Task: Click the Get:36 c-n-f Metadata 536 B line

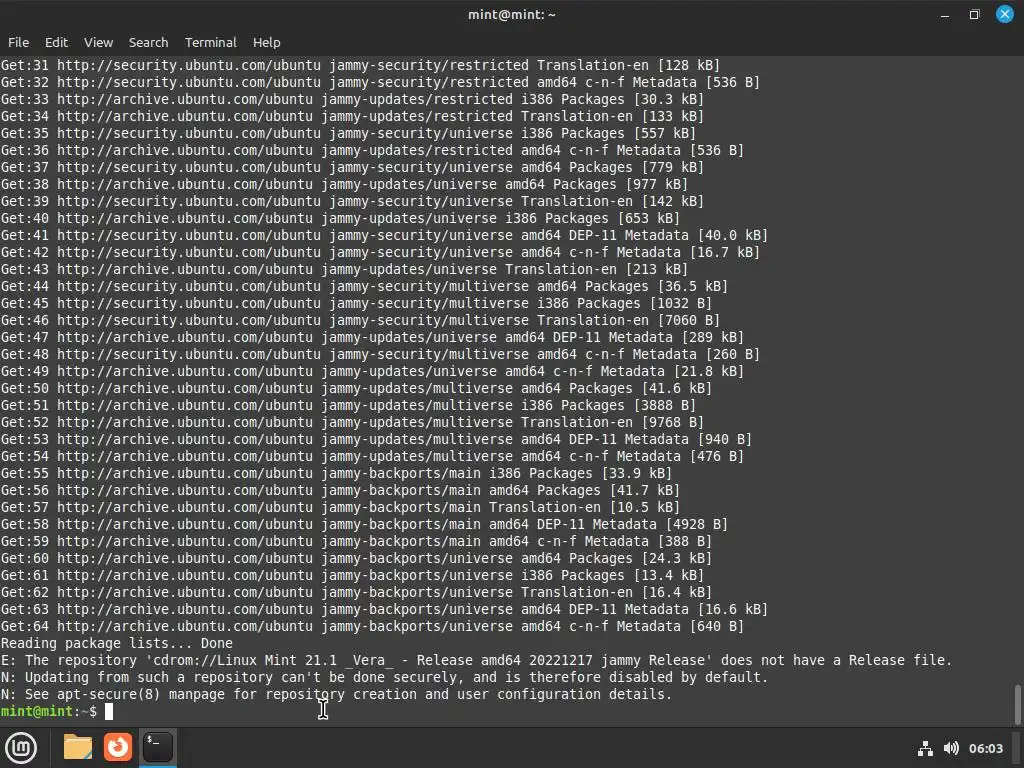Action: click(372, 150)
